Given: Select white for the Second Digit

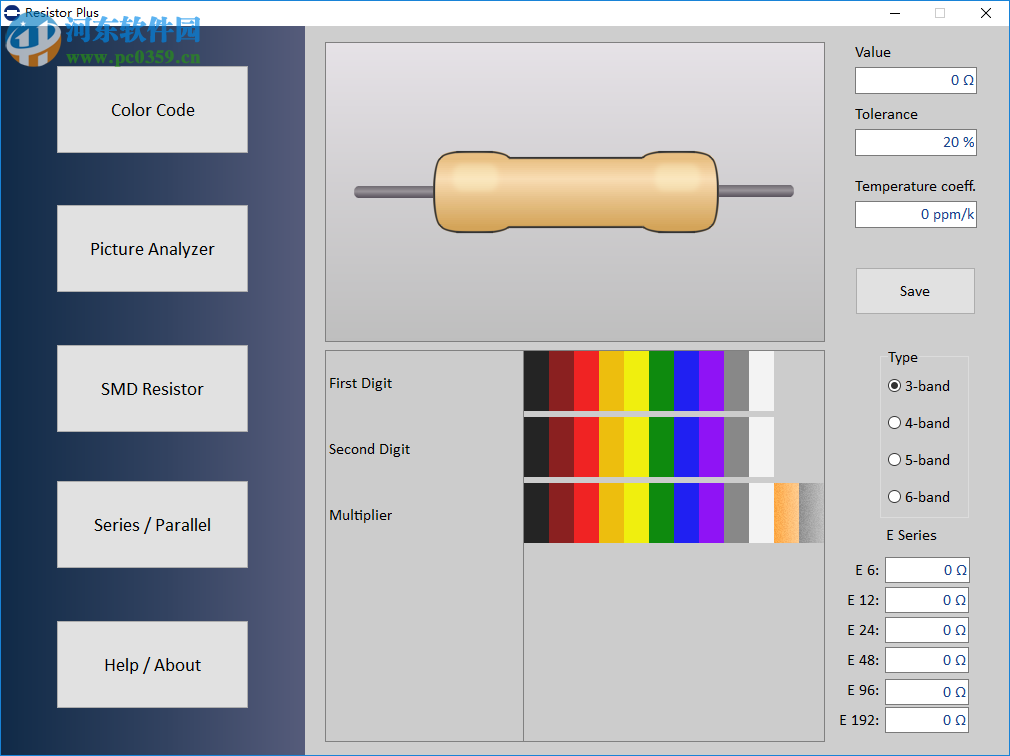Looking at the screenshot, I should click(x=760, y=449).
